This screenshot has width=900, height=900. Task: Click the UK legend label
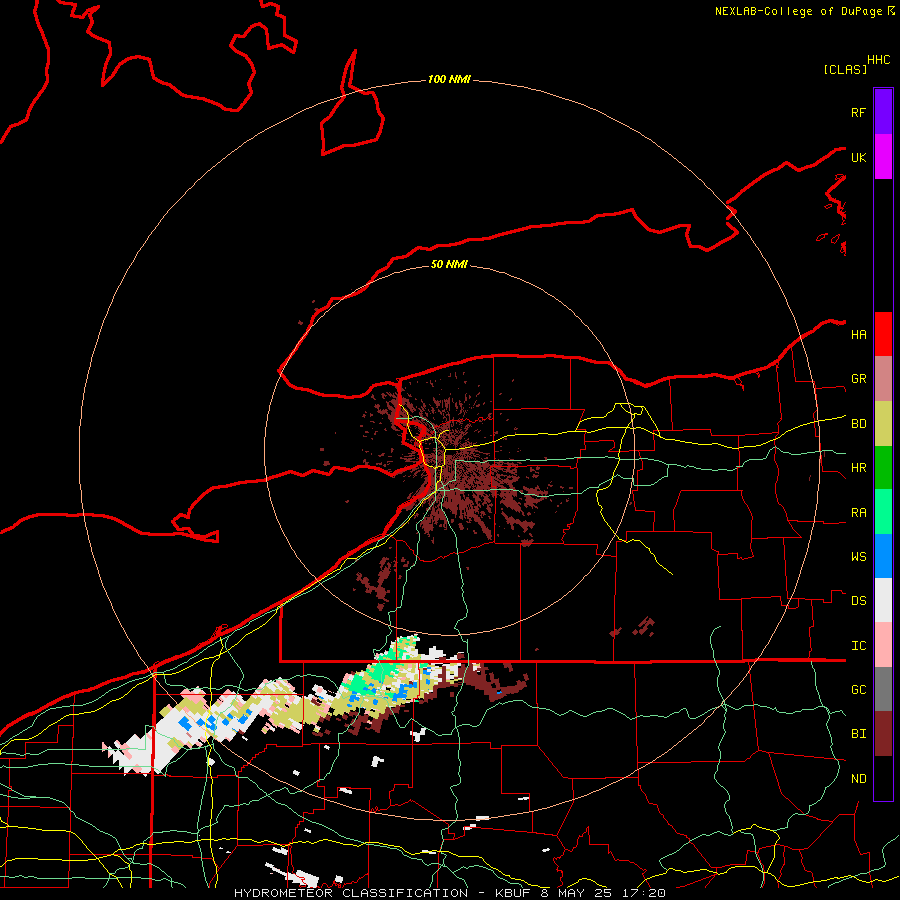point(858,157)
